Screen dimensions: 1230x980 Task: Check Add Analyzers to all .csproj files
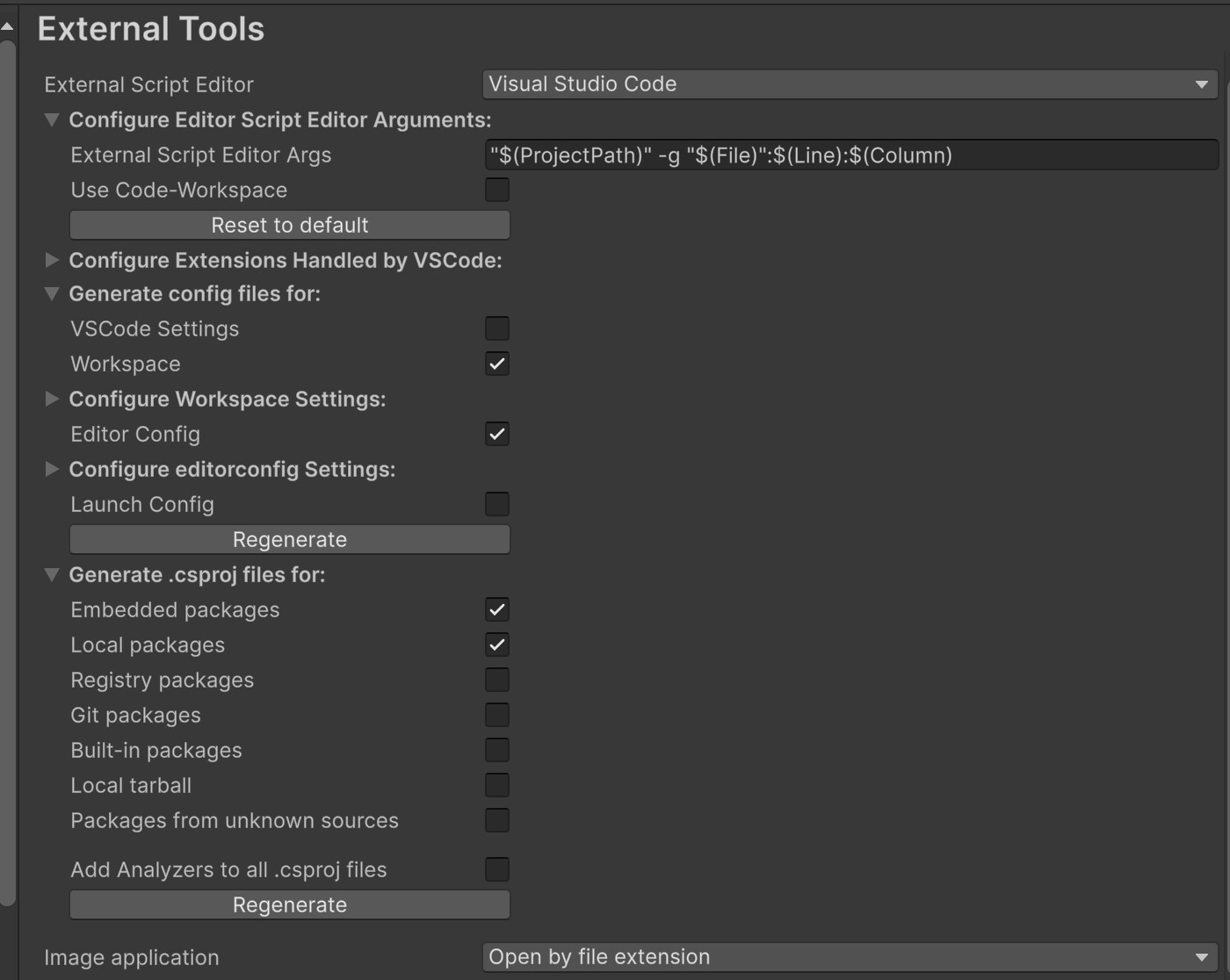click(x=497, y=868)
